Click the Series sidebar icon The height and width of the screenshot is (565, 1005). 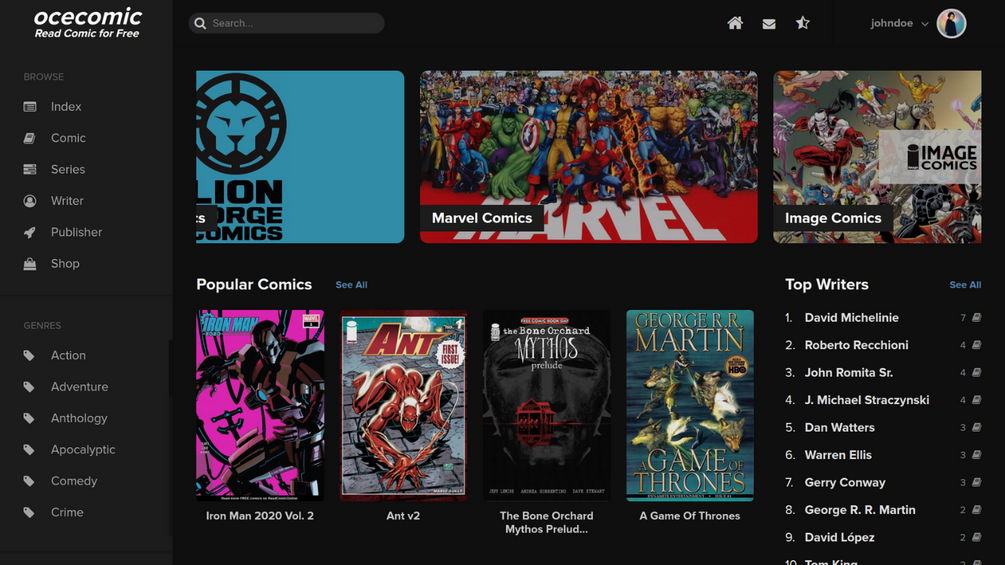(29, 169)
